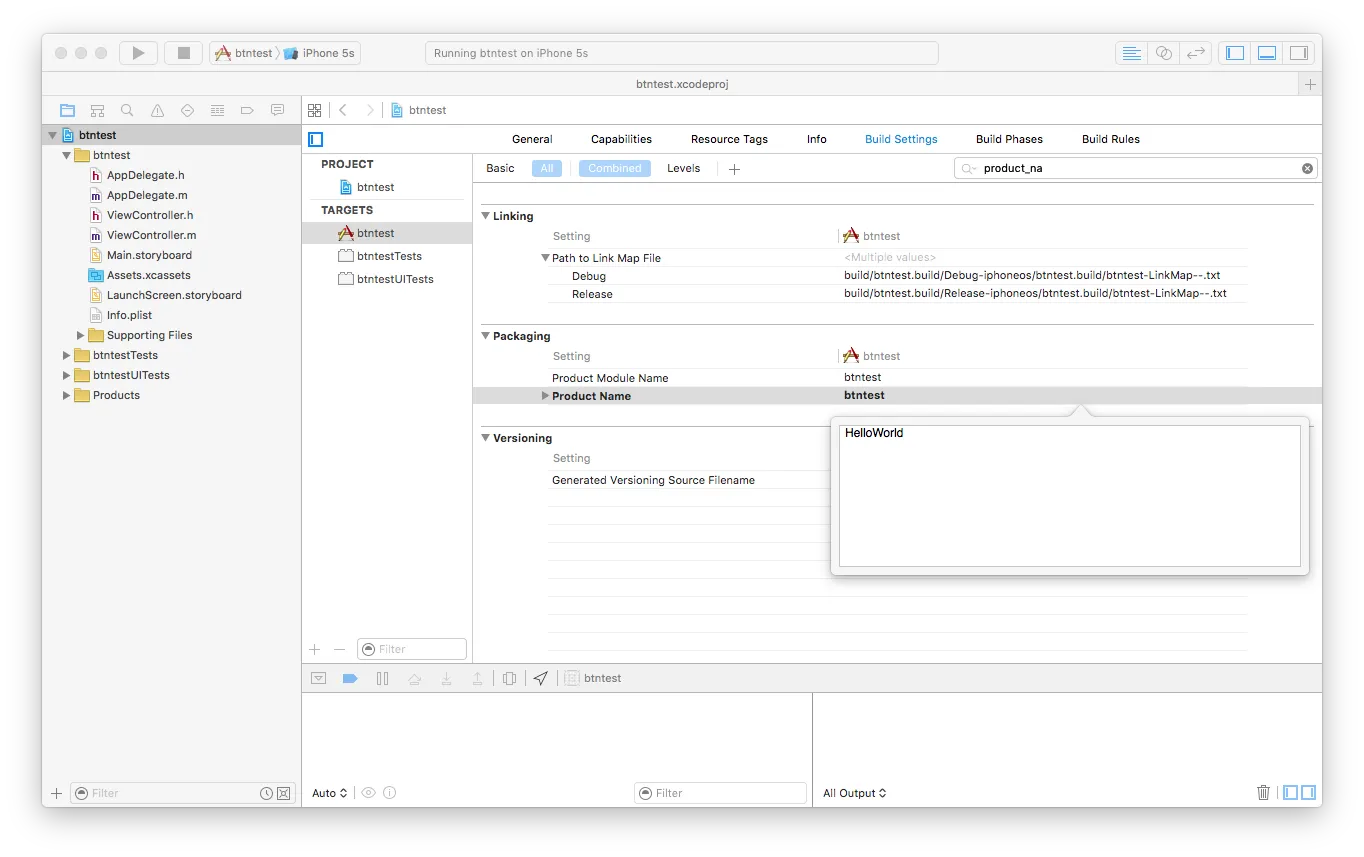Toggle the Utilities panel visibility
This screenshot has height=857, width=1364.
pos(1299,53)
